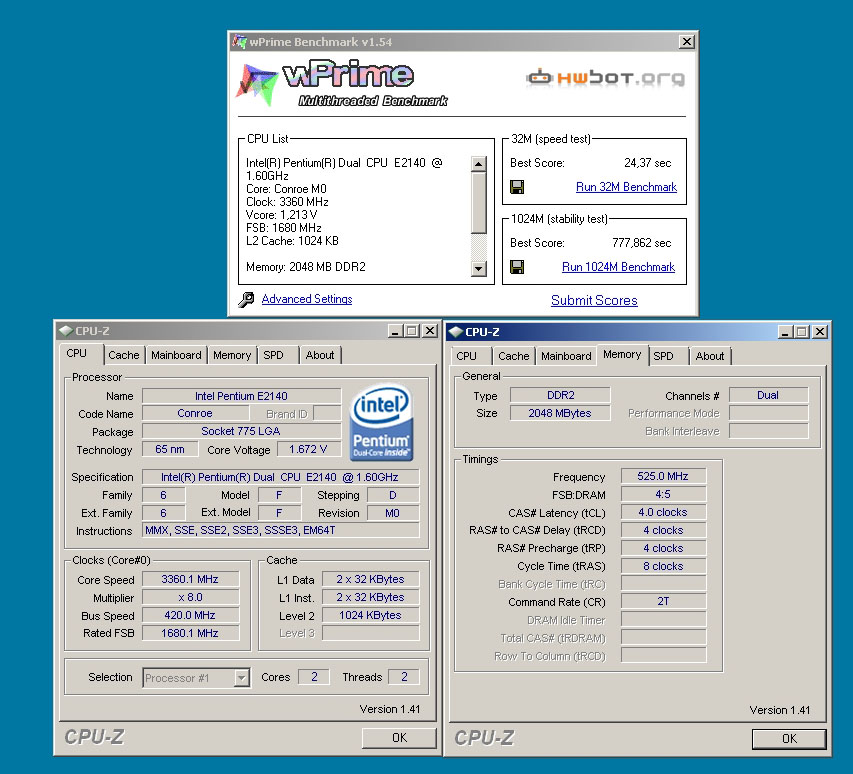Screen dimensions: 853x774
Task: Click Command Rate value '2T'
Action: coord(663,602)
